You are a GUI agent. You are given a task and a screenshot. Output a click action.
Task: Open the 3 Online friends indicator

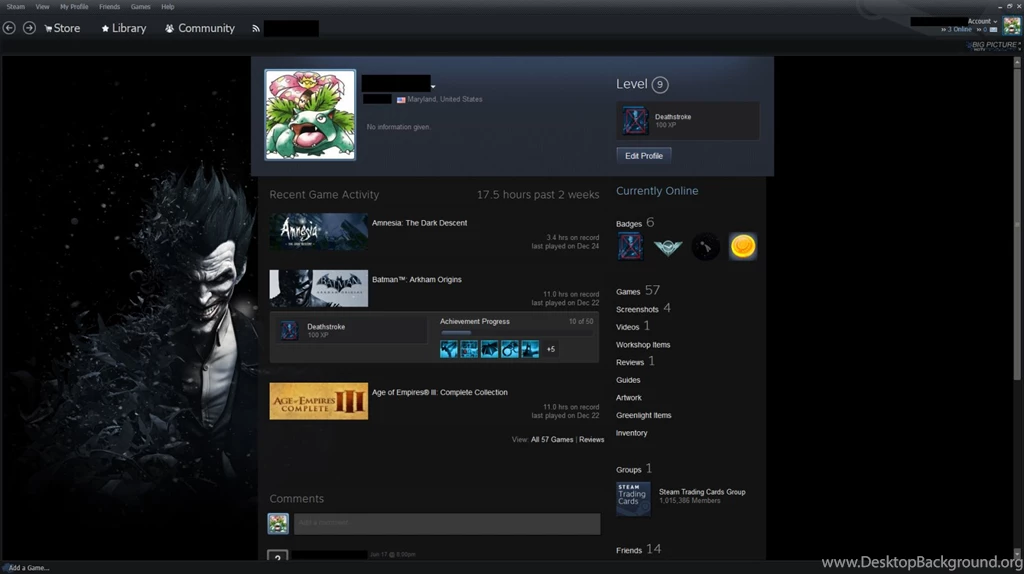956,29
